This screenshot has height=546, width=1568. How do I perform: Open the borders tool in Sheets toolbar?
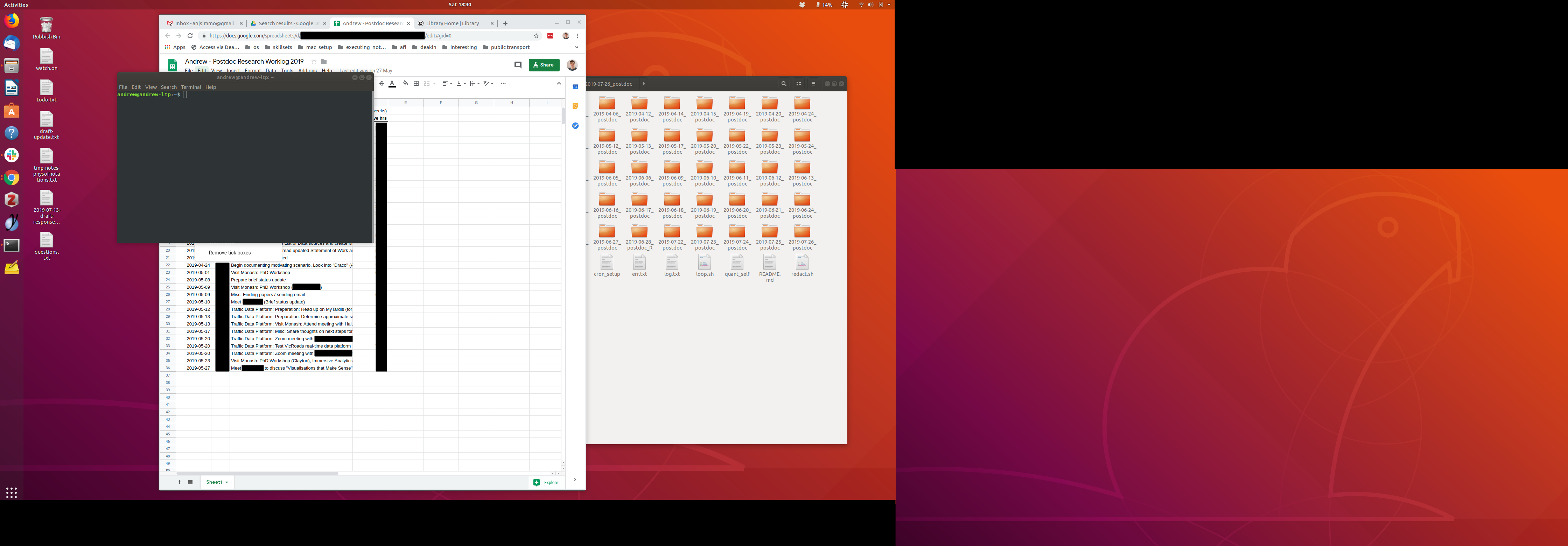coord(416,83)
